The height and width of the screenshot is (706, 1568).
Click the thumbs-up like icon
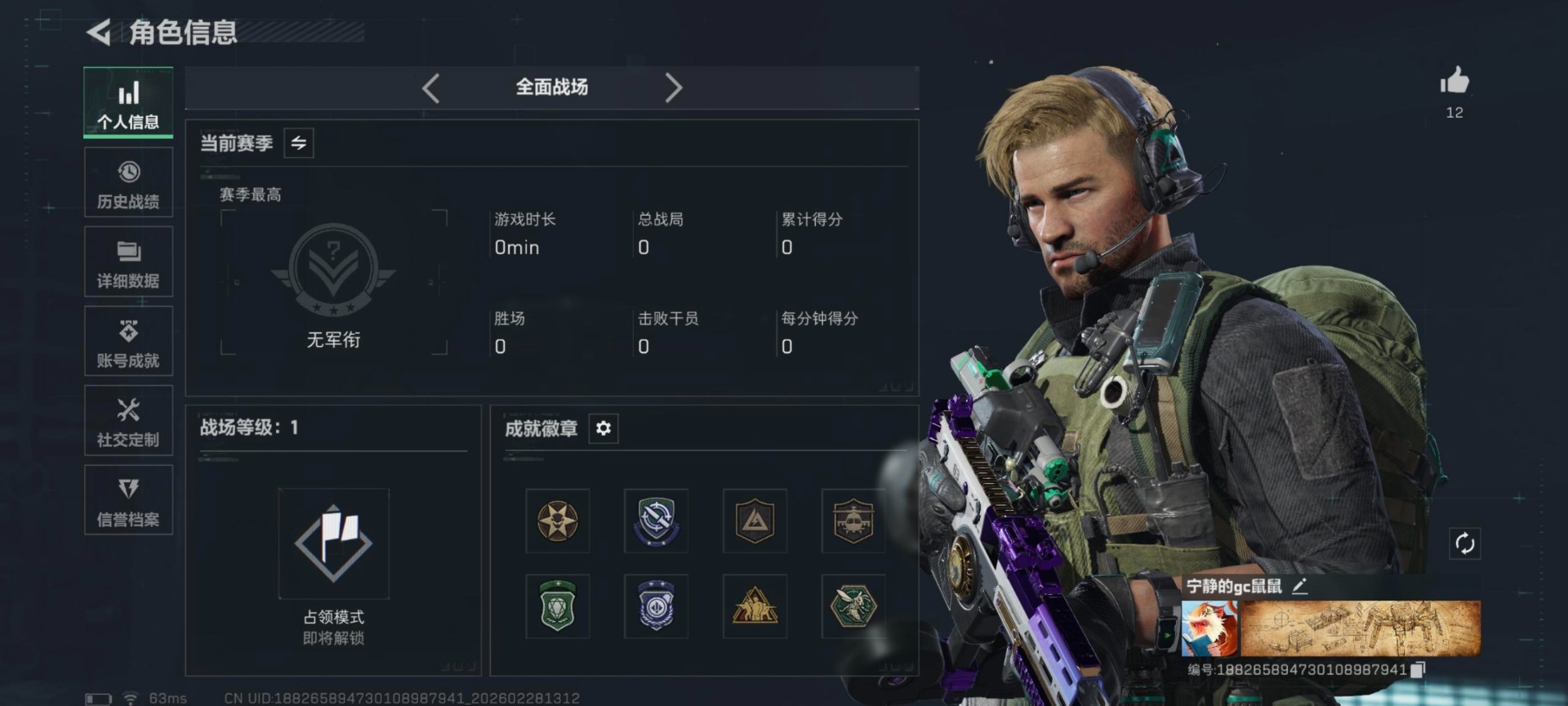click(x=1454, y=80)
